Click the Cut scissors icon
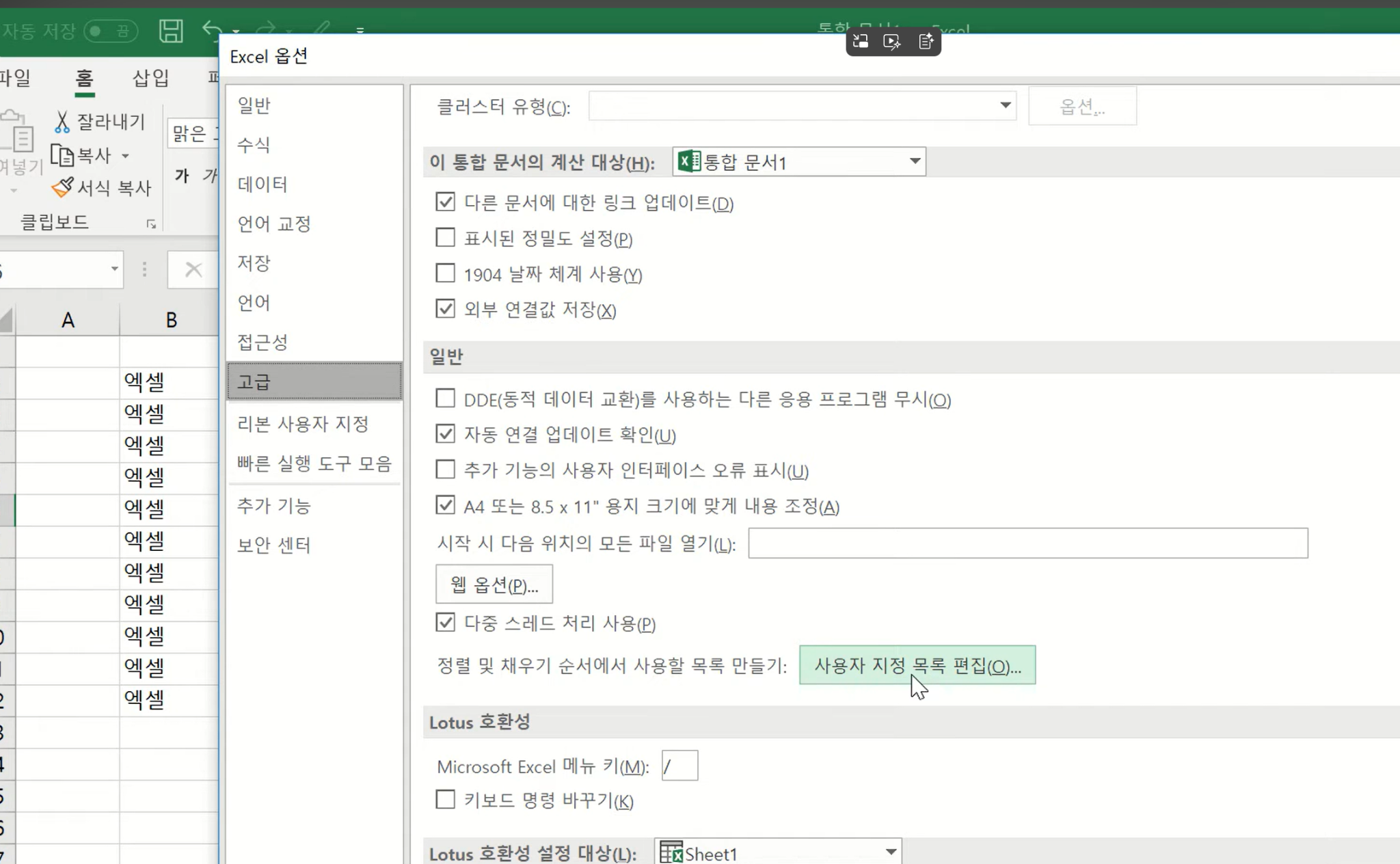The image size is (1400, 864). [x=62, y=122]
